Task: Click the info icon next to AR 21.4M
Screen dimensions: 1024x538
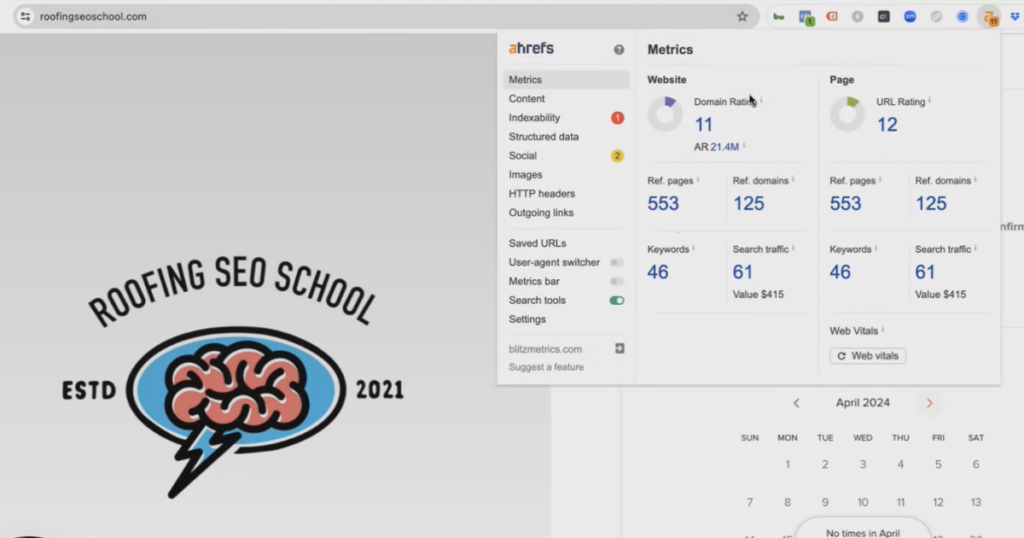Action: [x=744, y=145]
